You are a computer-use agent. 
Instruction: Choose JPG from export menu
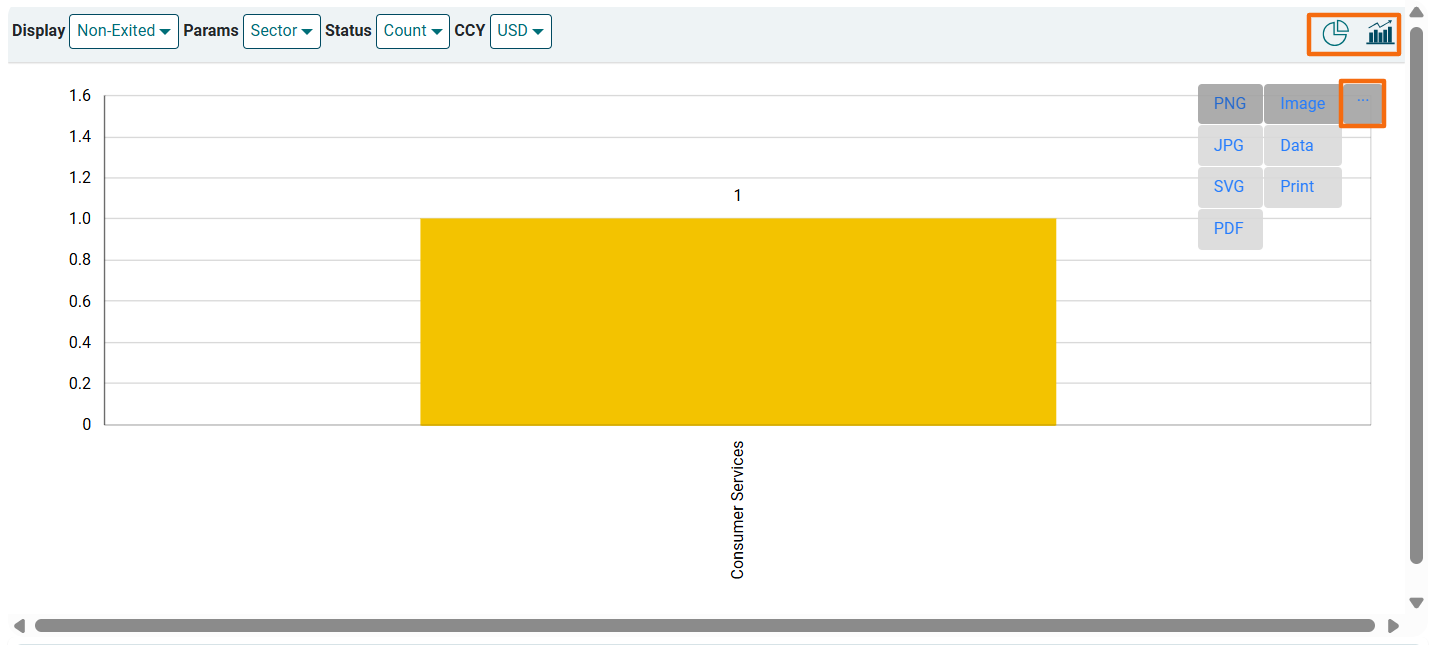click(x=1229, y=146)
